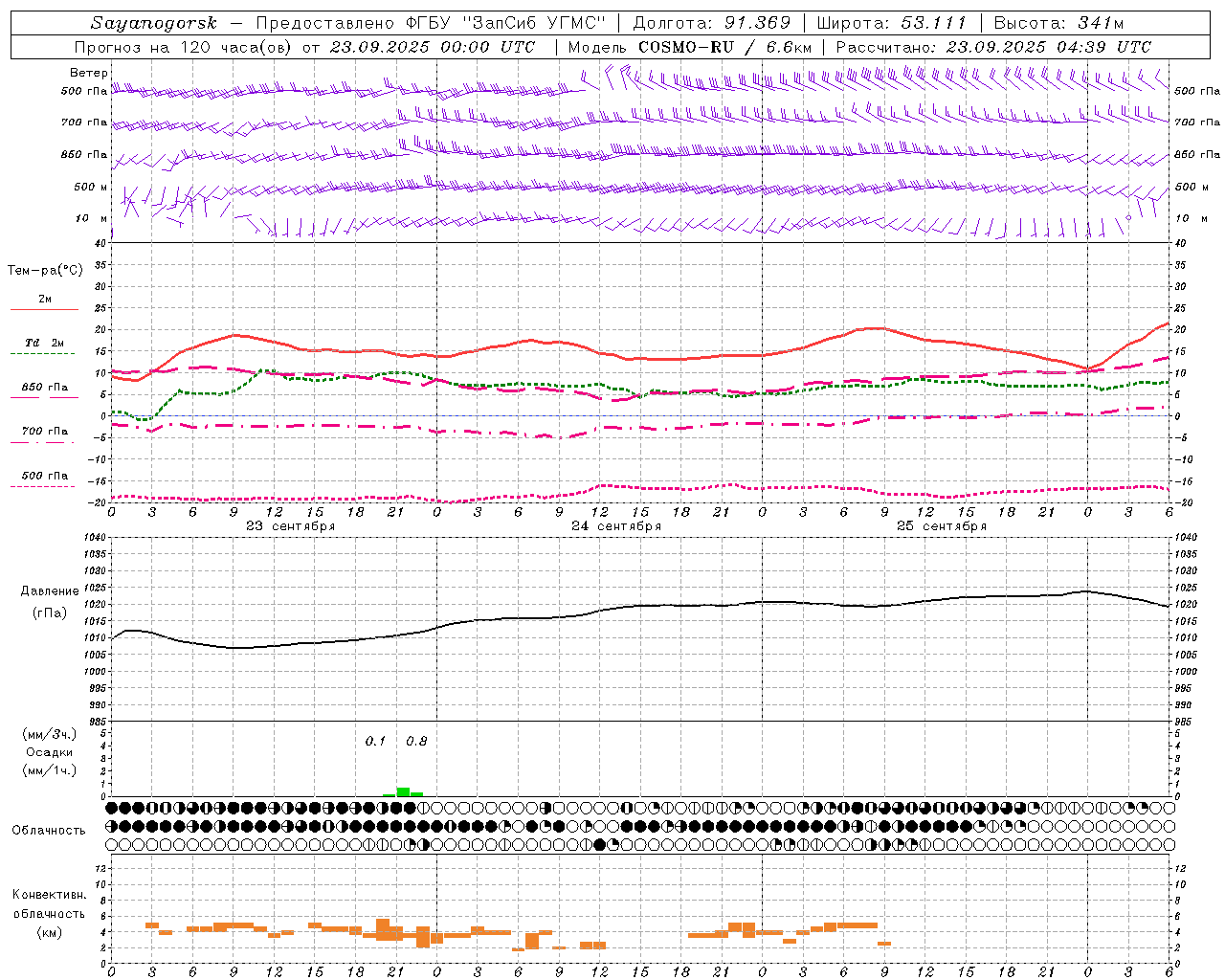Click the 'Тем-ра(°C)' temperature panel label

[x=45, y=271]
